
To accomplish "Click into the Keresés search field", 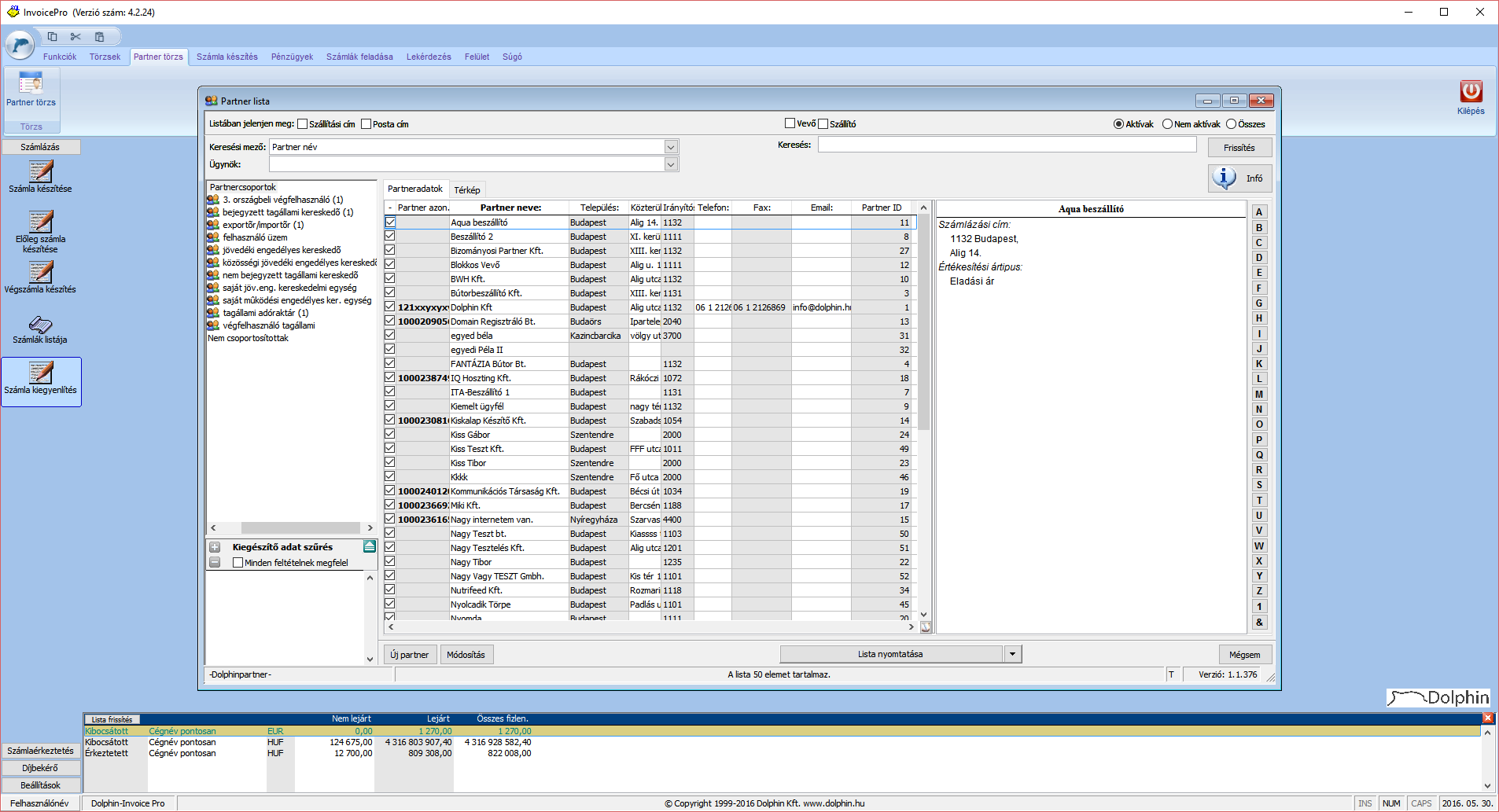I will pos(1007,145).
